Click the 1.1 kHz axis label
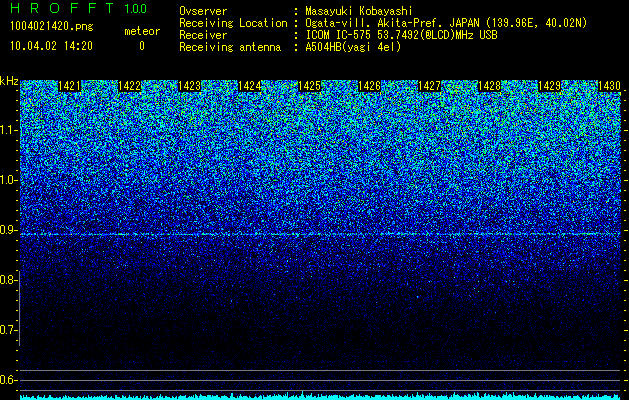Viewport: 629px width, 400px height. coord(8,130)
